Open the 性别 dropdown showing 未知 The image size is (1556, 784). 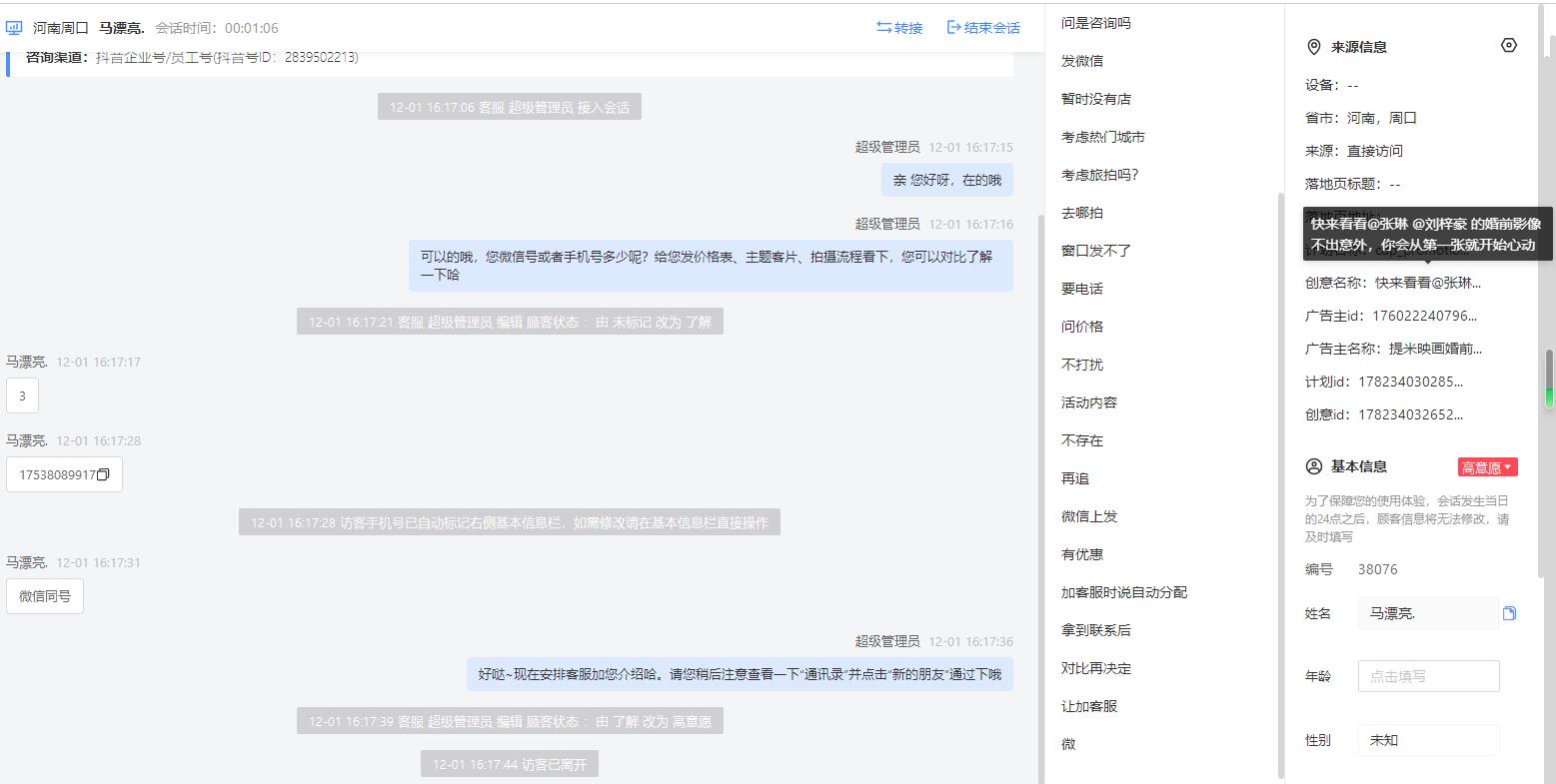click(x=1428, y=740)
